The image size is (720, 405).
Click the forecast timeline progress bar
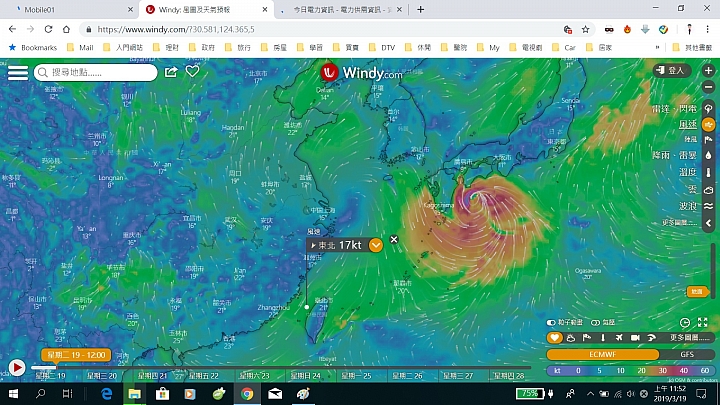(280, 367)
